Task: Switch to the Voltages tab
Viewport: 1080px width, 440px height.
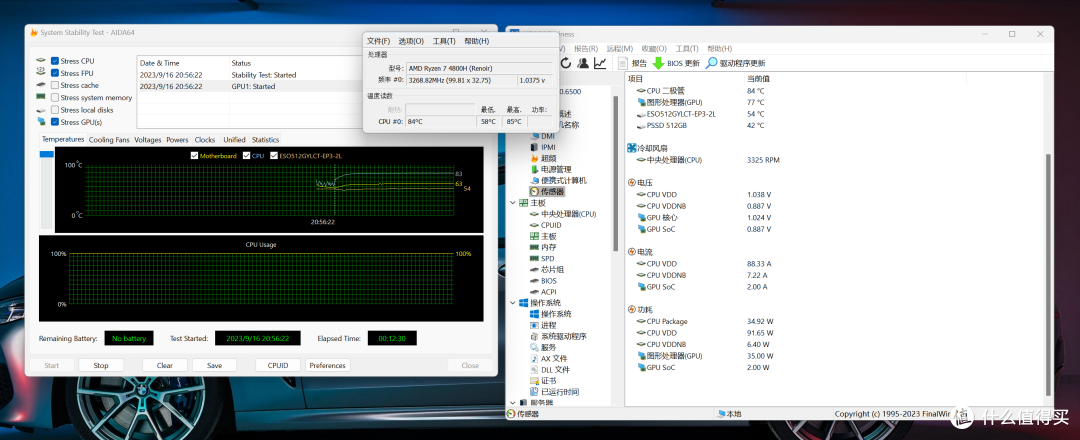Action: pos(147,140)
